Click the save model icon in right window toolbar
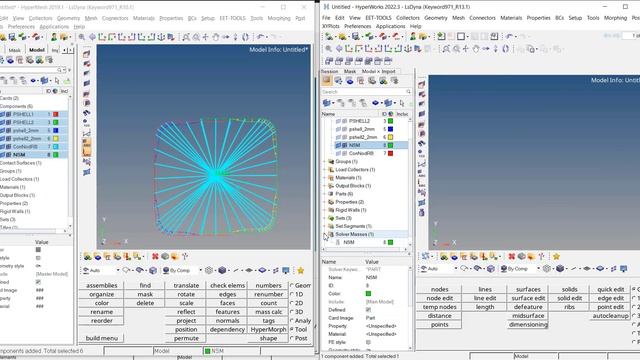 pyautogui.click(x=356, y=36)
